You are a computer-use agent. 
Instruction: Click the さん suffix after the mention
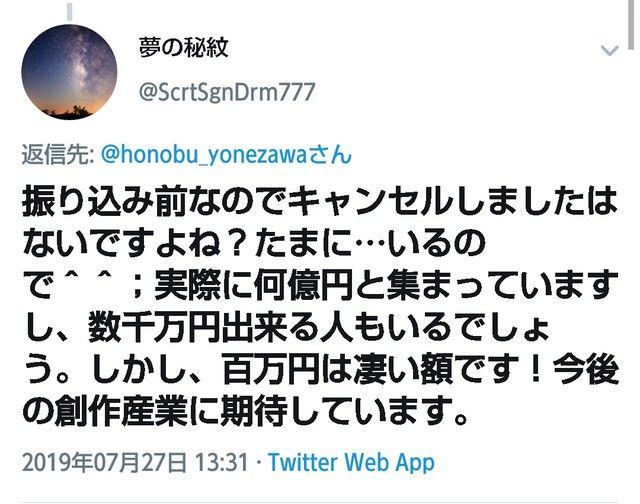pyautogui.click(x=328, y=155)
